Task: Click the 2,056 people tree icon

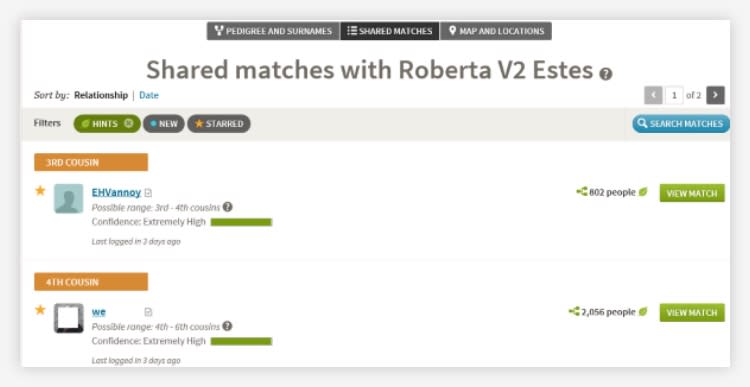Action: click(574, 311)
